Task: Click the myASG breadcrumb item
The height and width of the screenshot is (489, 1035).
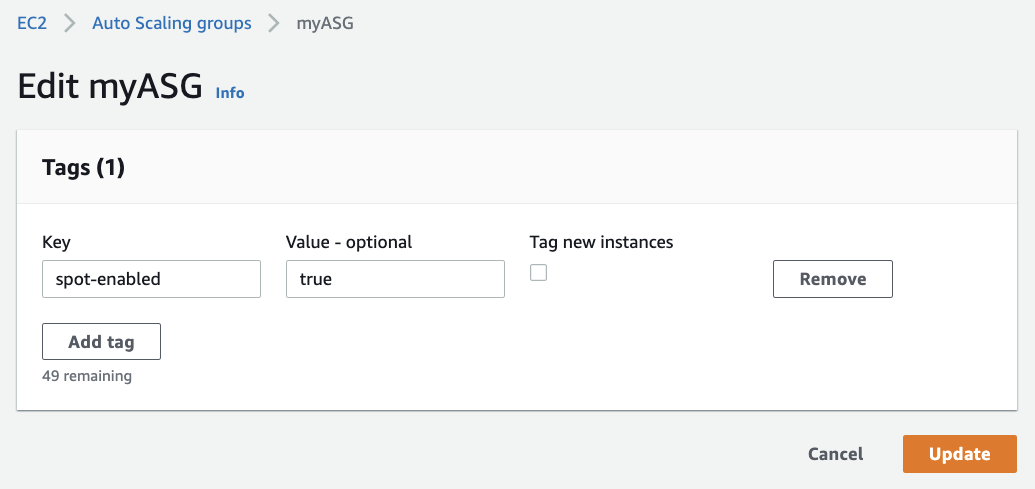Action: 325,23
